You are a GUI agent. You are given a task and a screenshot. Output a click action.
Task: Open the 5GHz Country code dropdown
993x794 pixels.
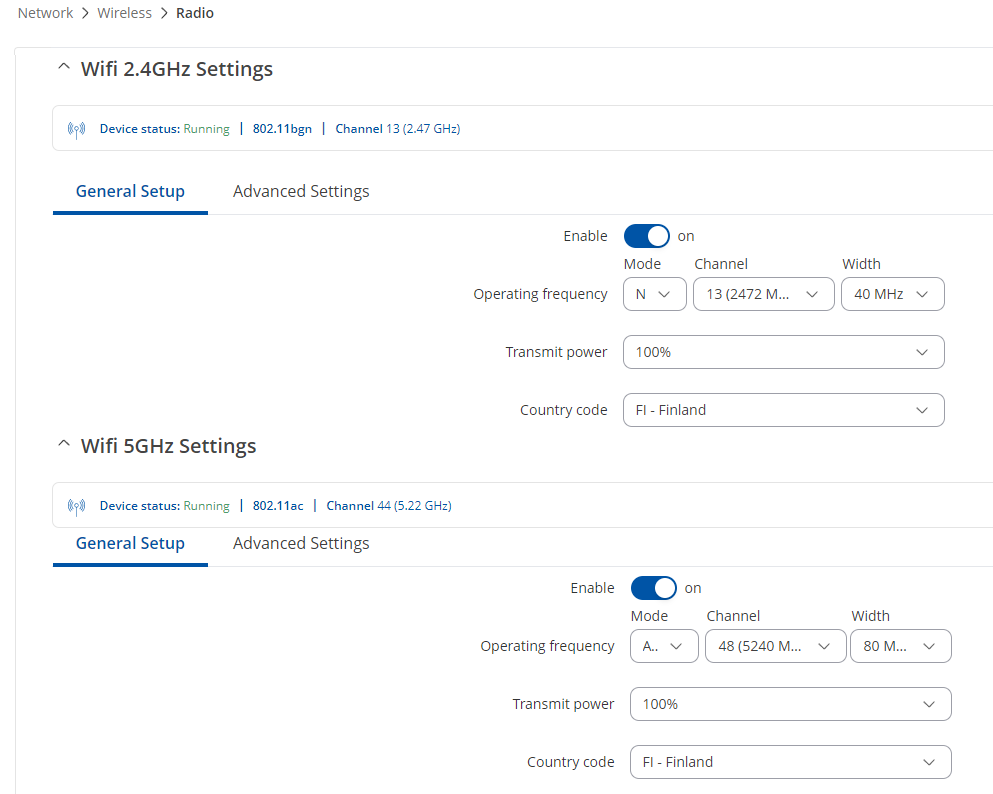[791, 762]
